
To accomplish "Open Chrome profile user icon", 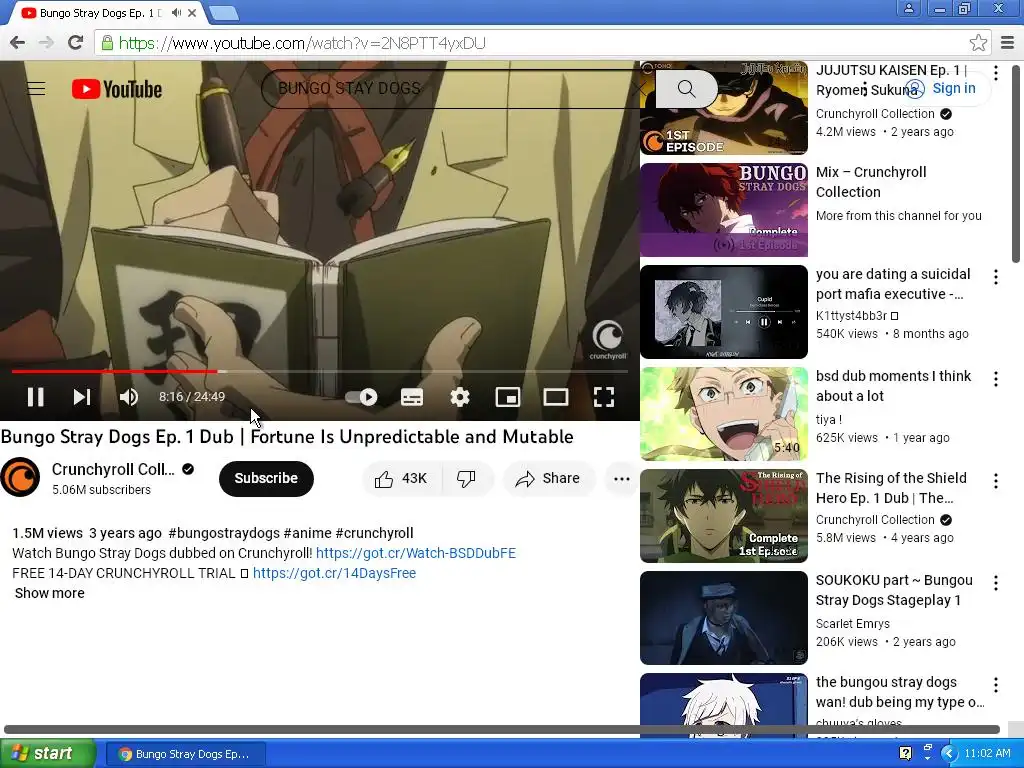I will [908, 8].
